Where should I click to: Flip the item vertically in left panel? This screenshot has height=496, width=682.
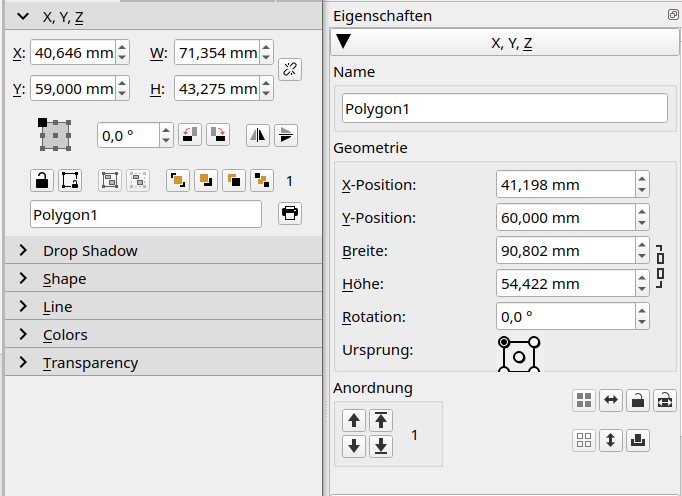click(x=285, y=134)
